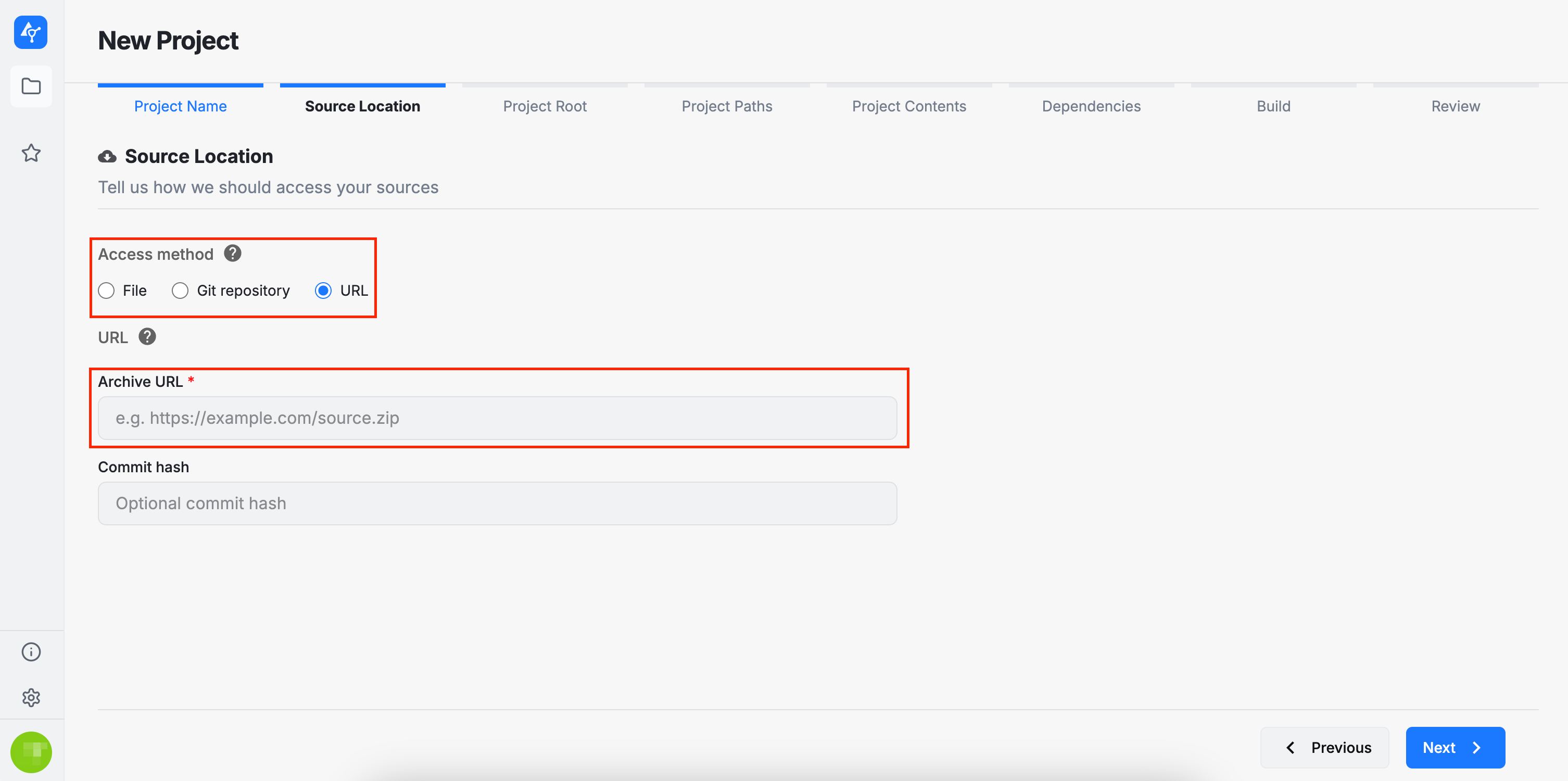Select the File access method

tap(107, 291)
